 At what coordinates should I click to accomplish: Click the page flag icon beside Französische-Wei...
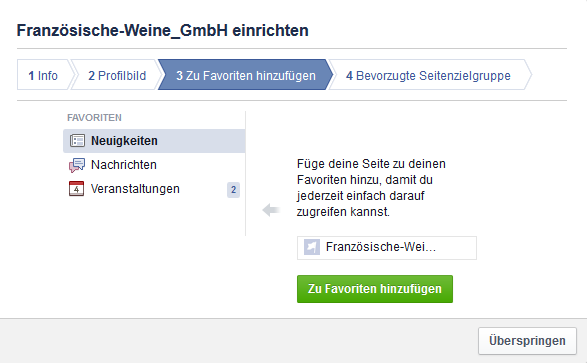pyautogui.click(x=312, y=247)
